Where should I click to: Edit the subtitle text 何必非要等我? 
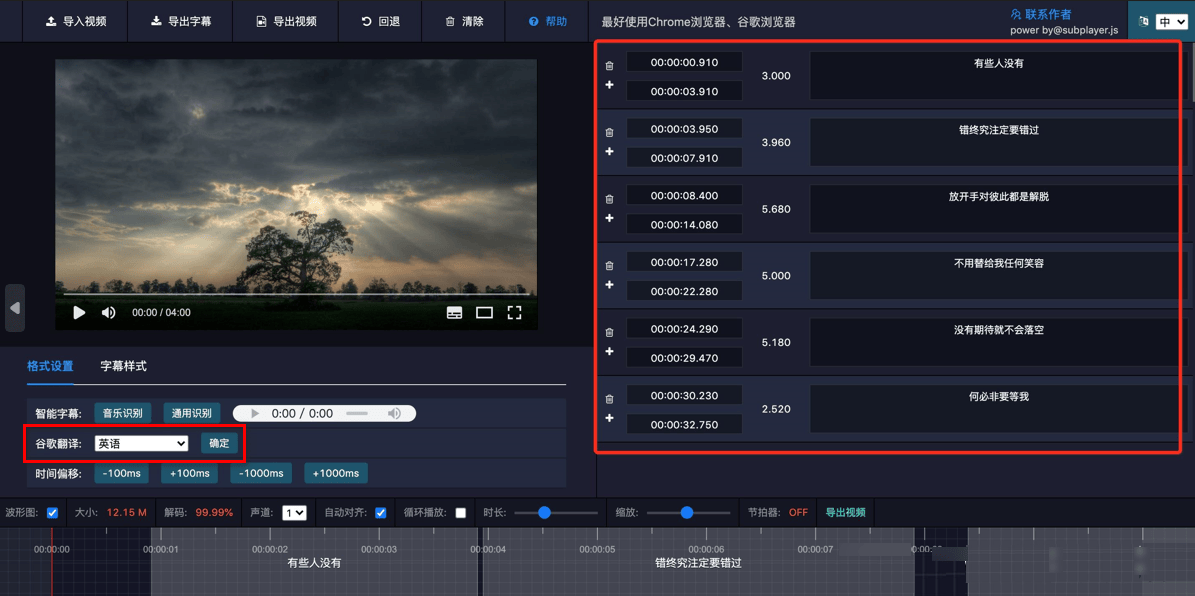pos(998,409)
